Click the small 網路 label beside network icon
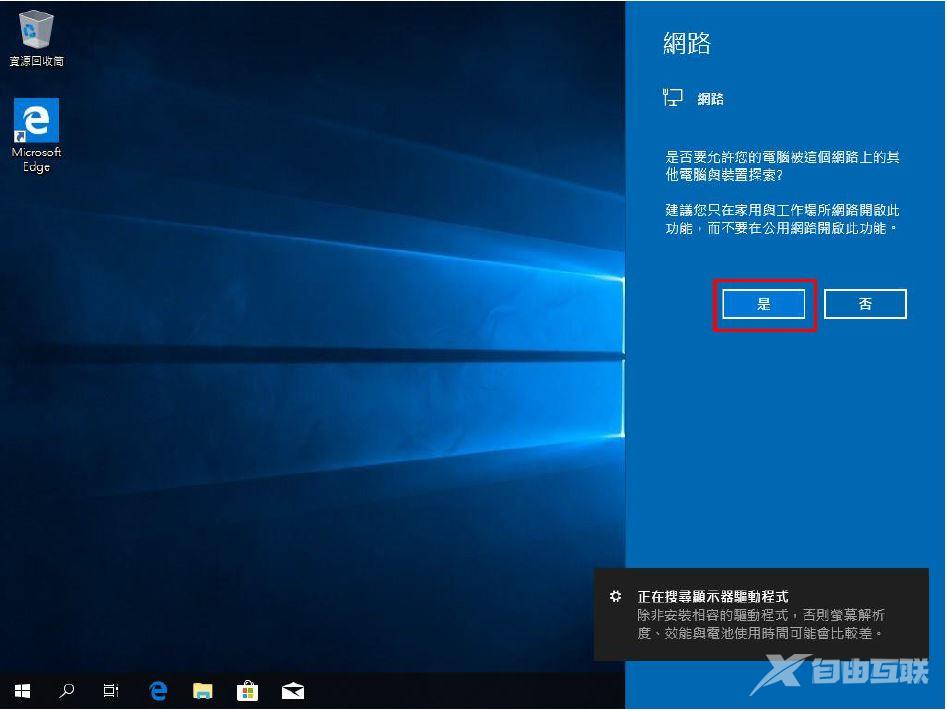Screen dimensions: 947x711 710,98
